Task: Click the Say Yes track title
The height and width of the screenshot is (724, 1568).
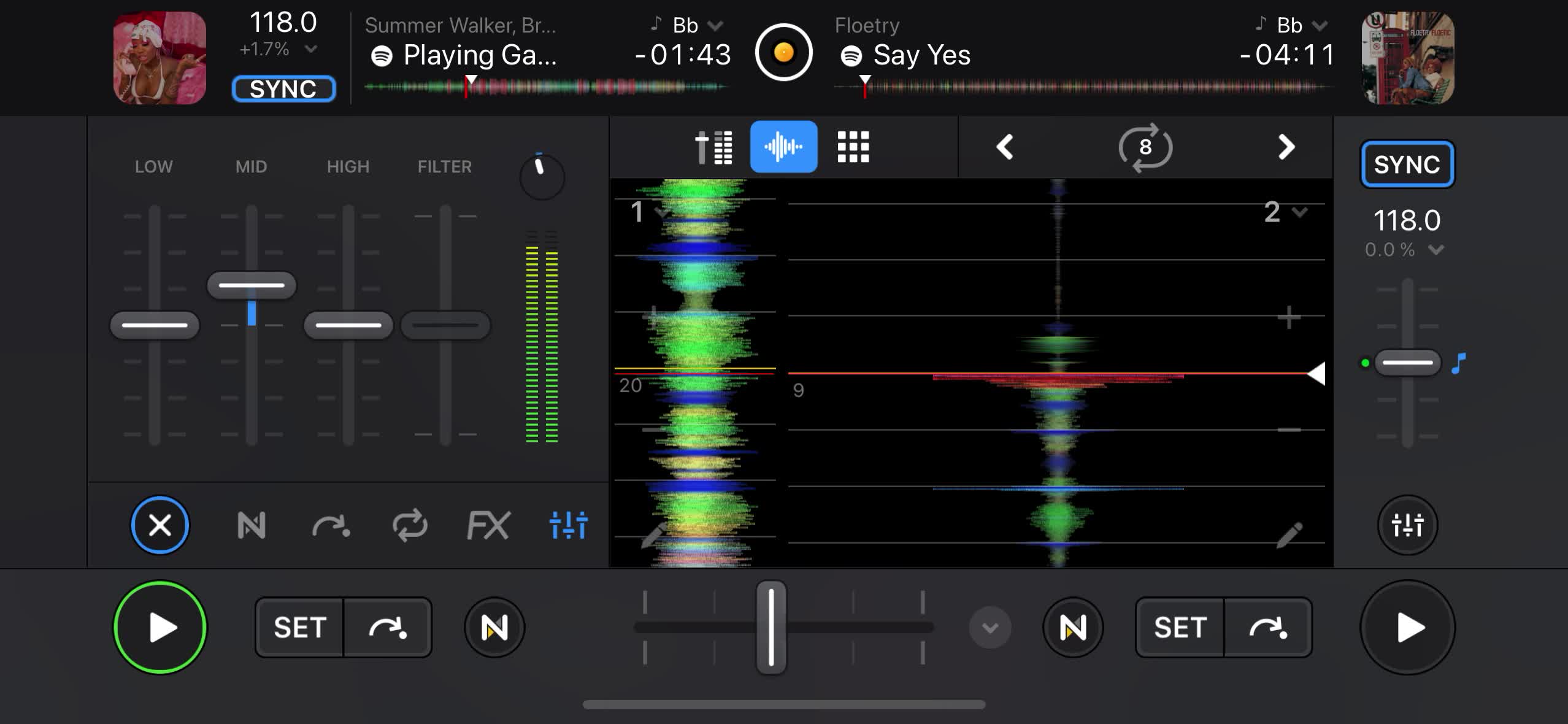Action: click(921, 55)
